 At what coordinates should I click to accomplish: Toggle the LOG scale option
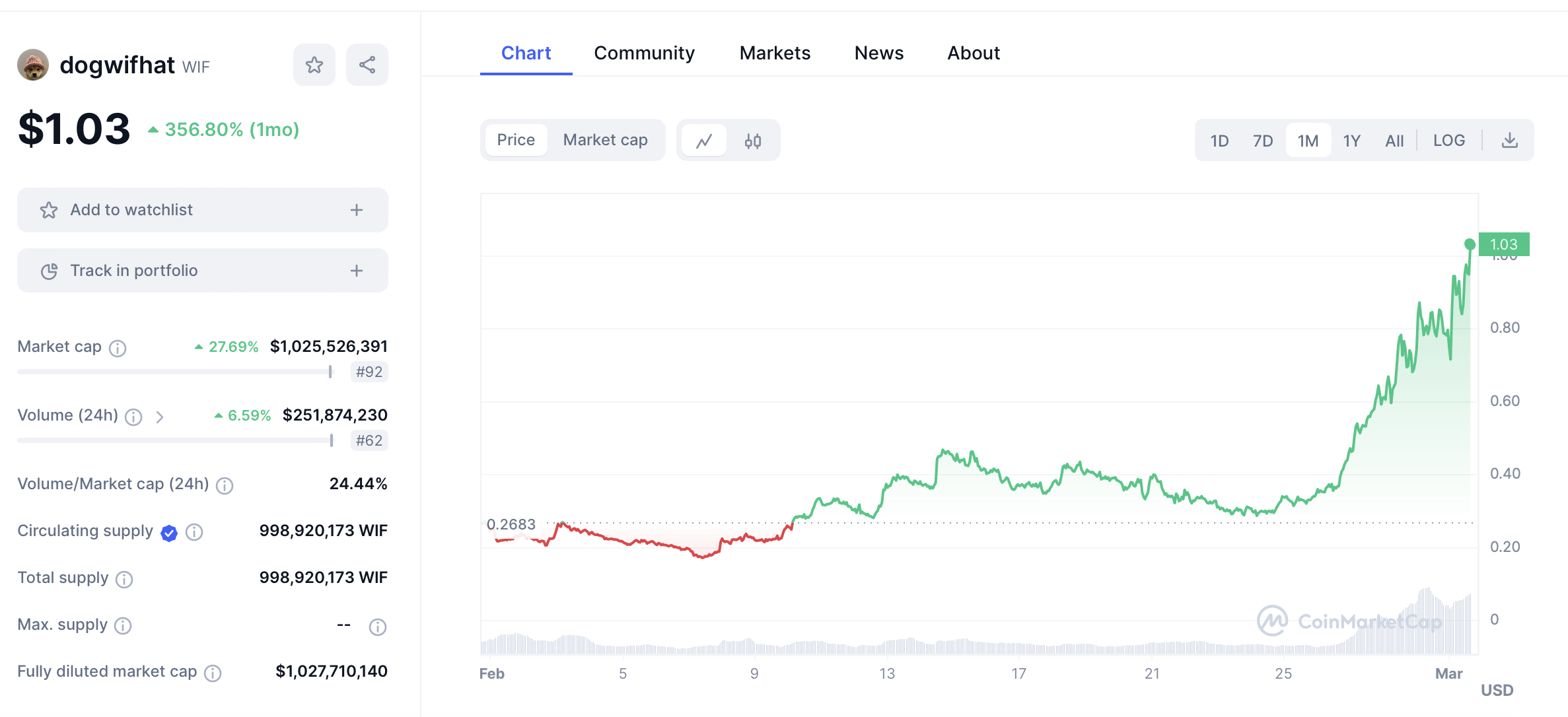(1448, 141)
